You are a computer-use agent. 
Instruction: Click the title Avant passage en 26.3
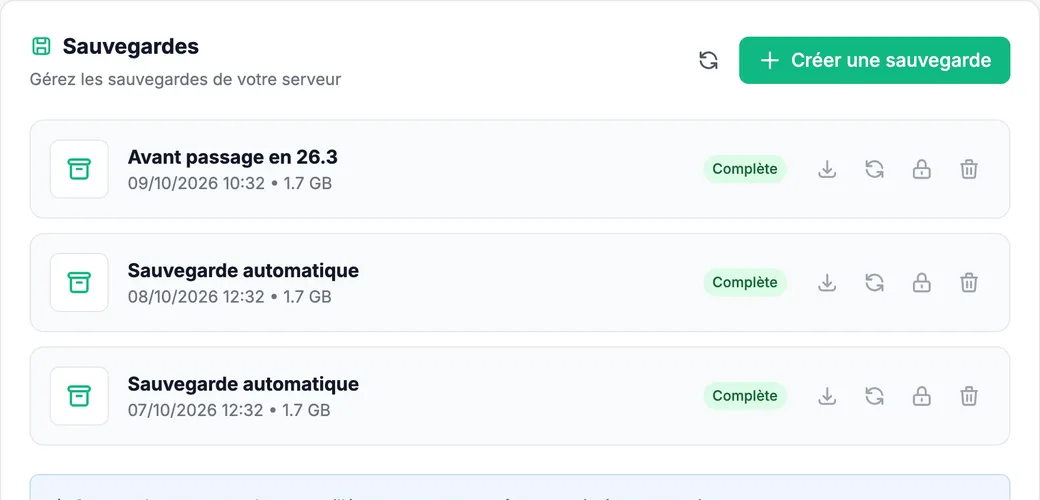point(233,157)
